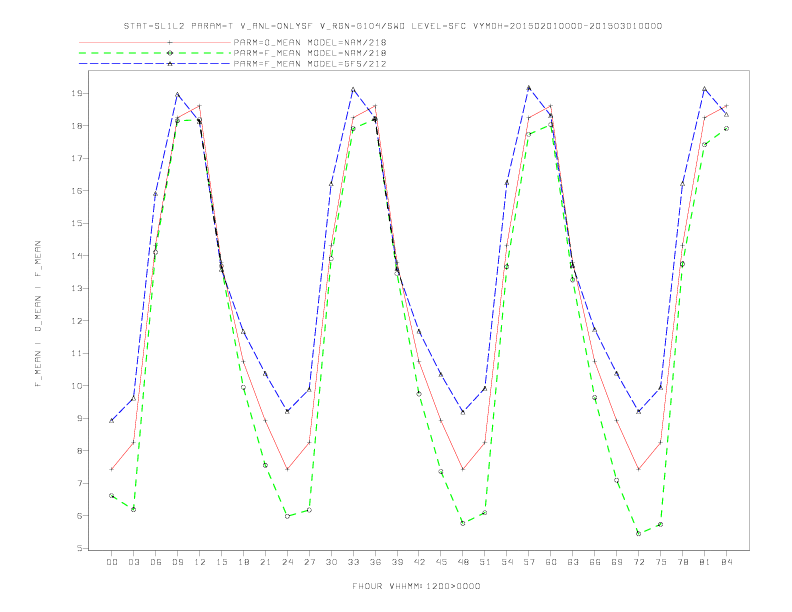Click y-axis value 5

[x=80, y=548]
